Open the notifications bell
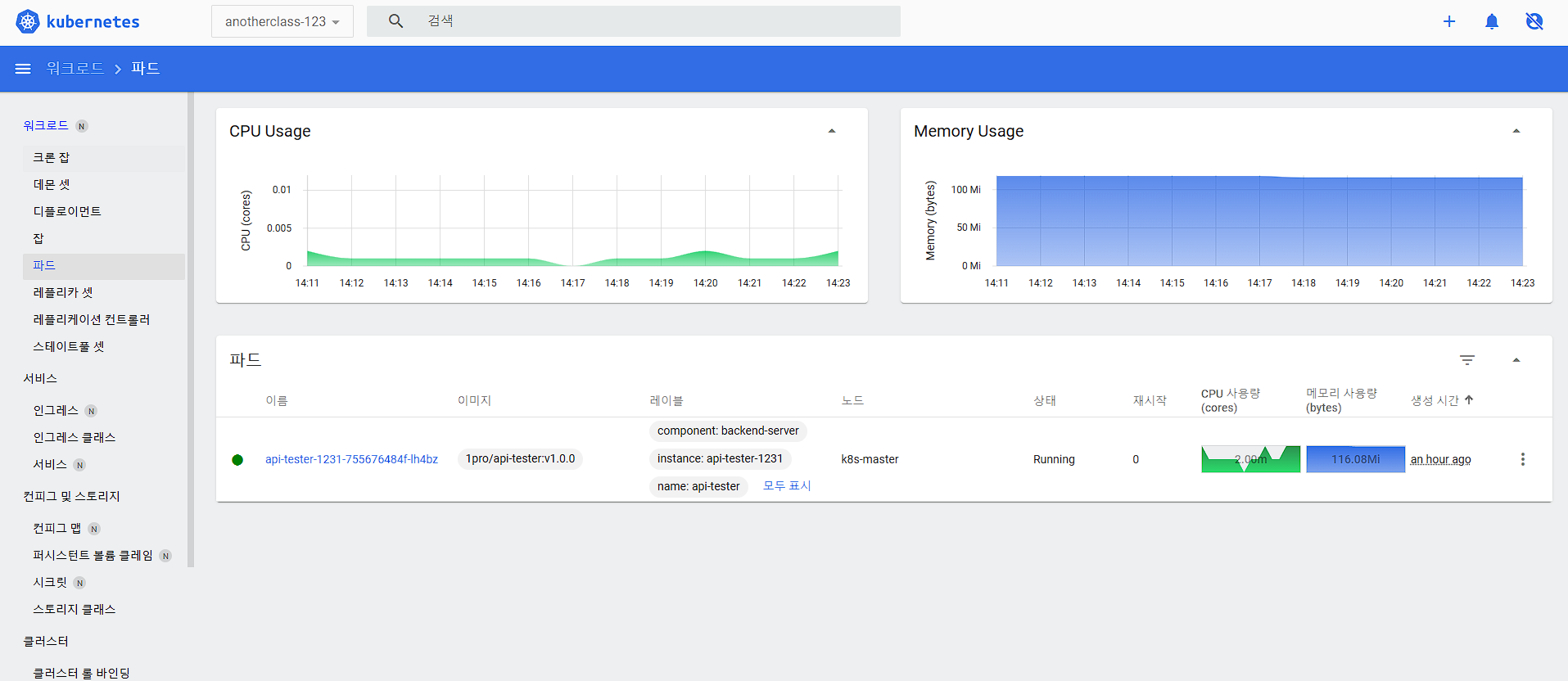 click(1492, 21)
